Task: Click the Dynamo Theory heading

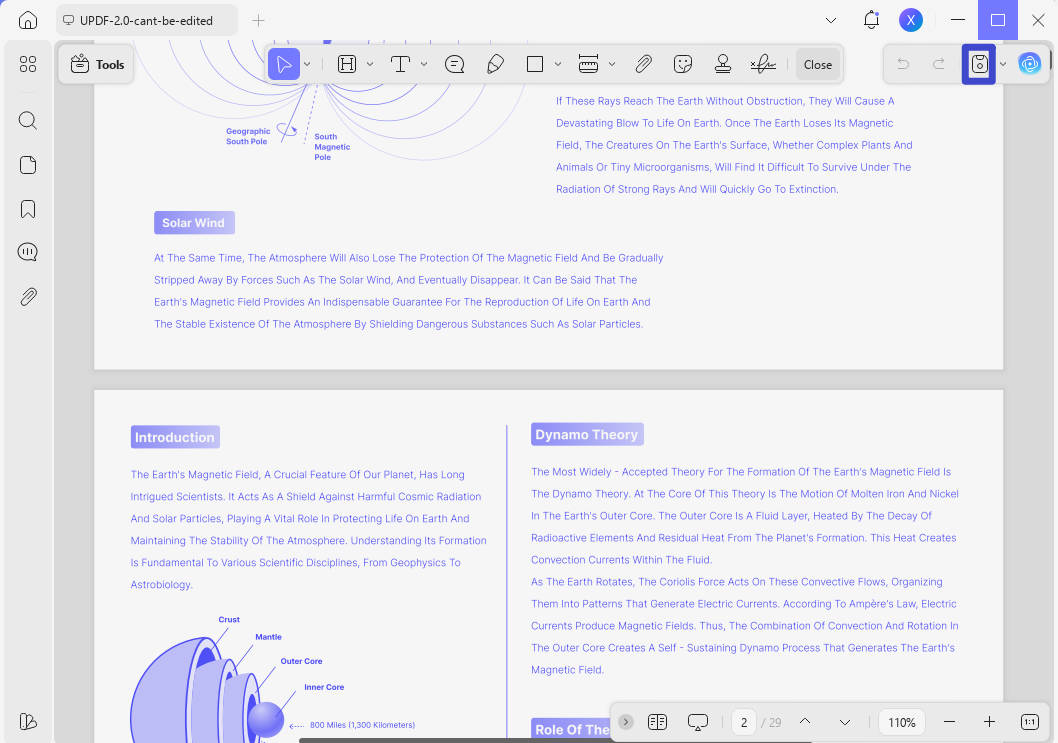Action: point(587,435)
